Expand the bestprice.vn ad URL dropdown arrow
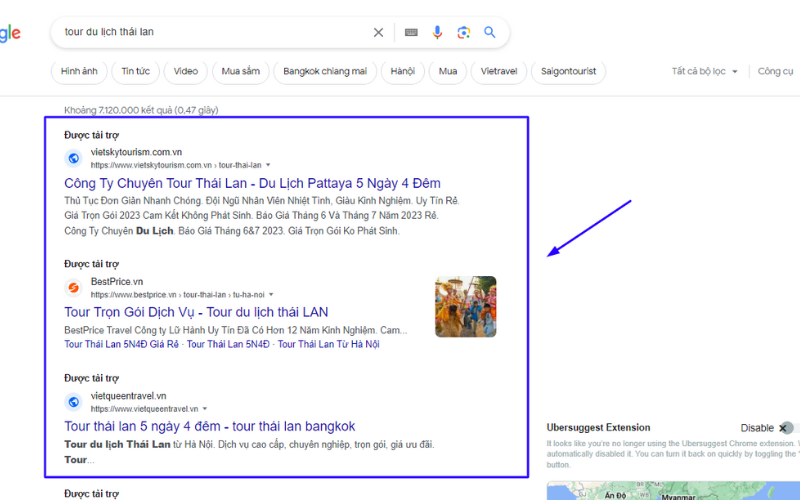The image size is (800, 500). coord(271,294)
